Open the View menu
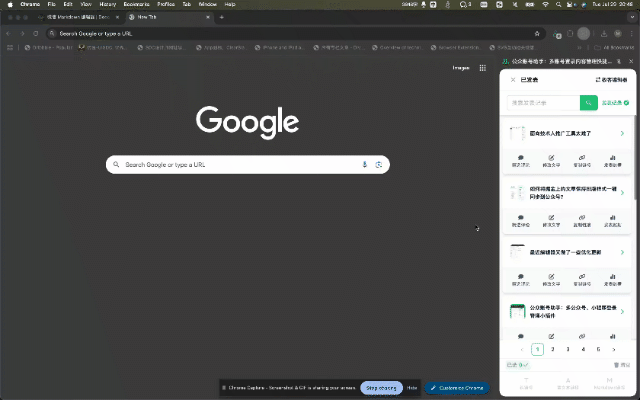Screen dimensions: 640x400 (x=86, y=4)
